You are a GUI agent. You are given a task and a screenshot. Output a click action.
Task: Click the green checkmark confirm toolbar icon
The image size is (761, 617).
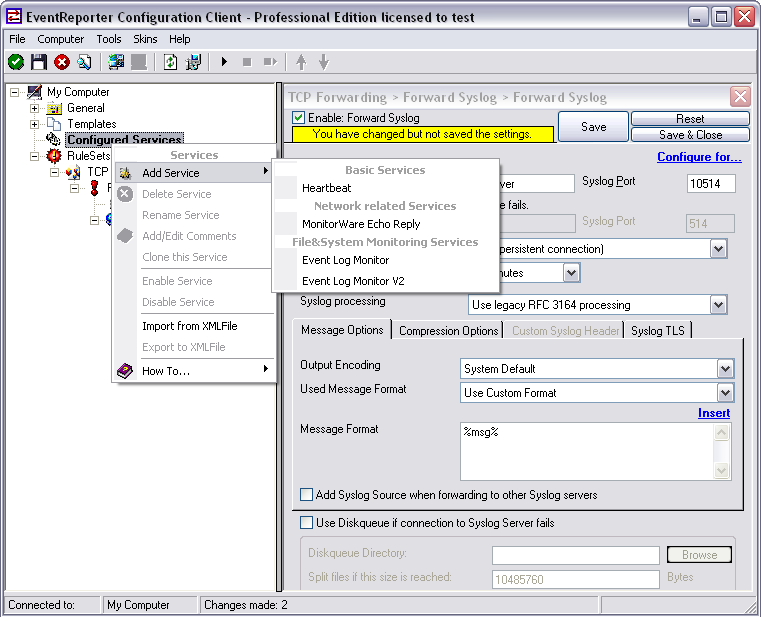click(x=16, y=62)
